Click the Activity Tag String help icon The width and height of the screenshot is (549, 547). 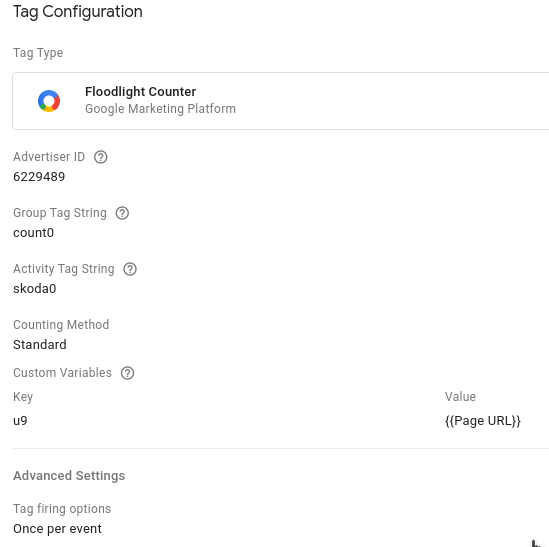pos(130,269)
